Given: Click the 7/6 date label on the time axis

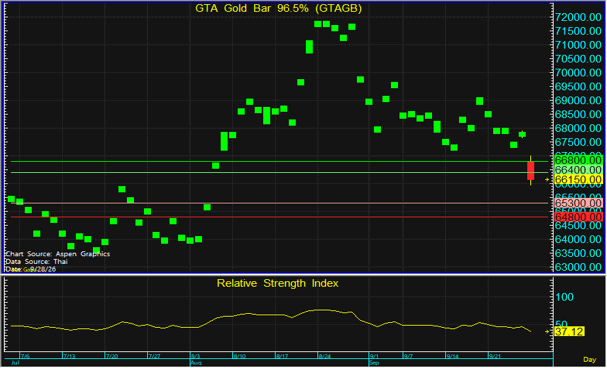Looking at the screenshot, I should [x=25, y=356].
